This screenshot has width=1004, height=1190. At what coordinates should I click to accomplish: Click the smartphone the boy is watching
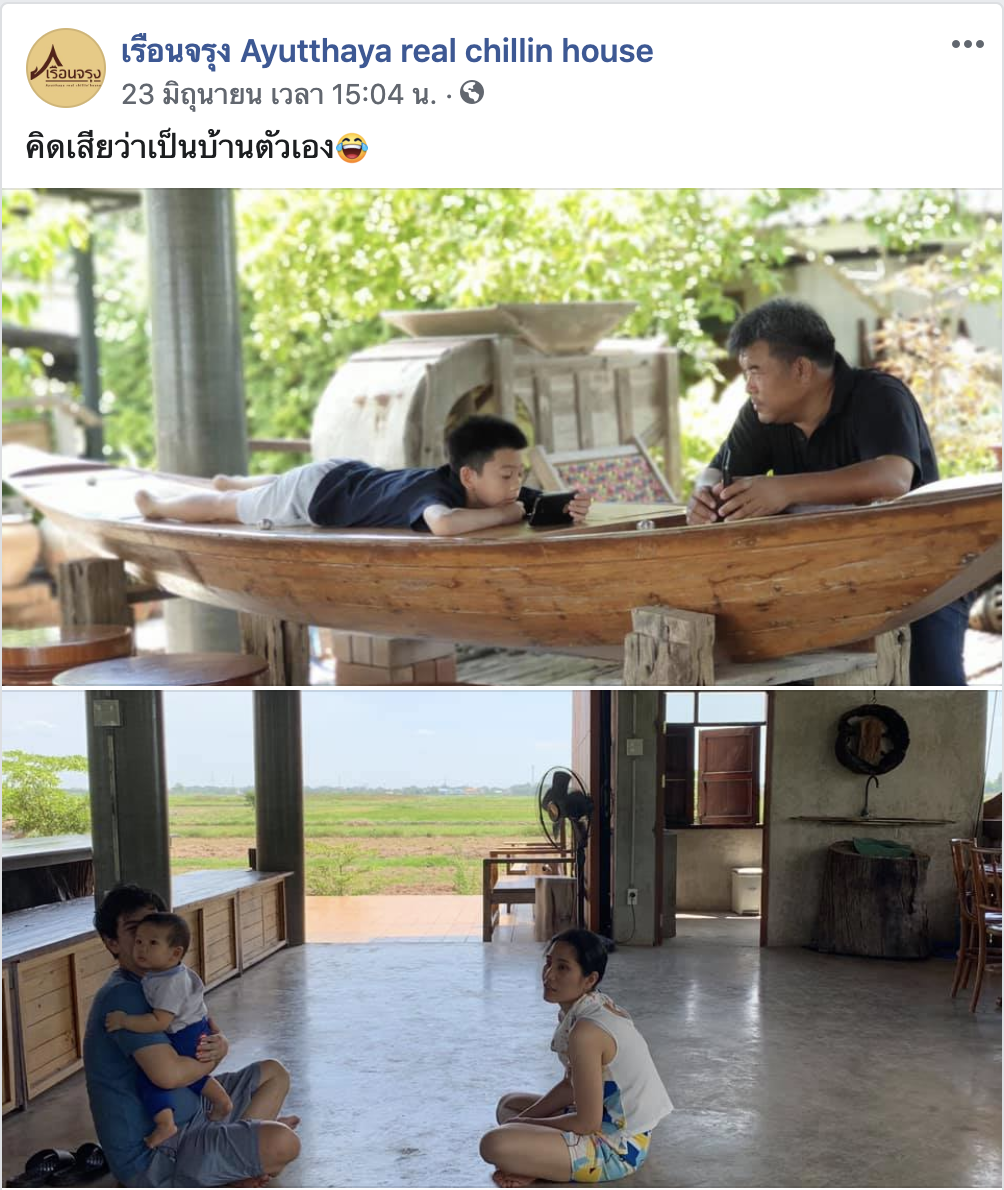coord(552,508)
